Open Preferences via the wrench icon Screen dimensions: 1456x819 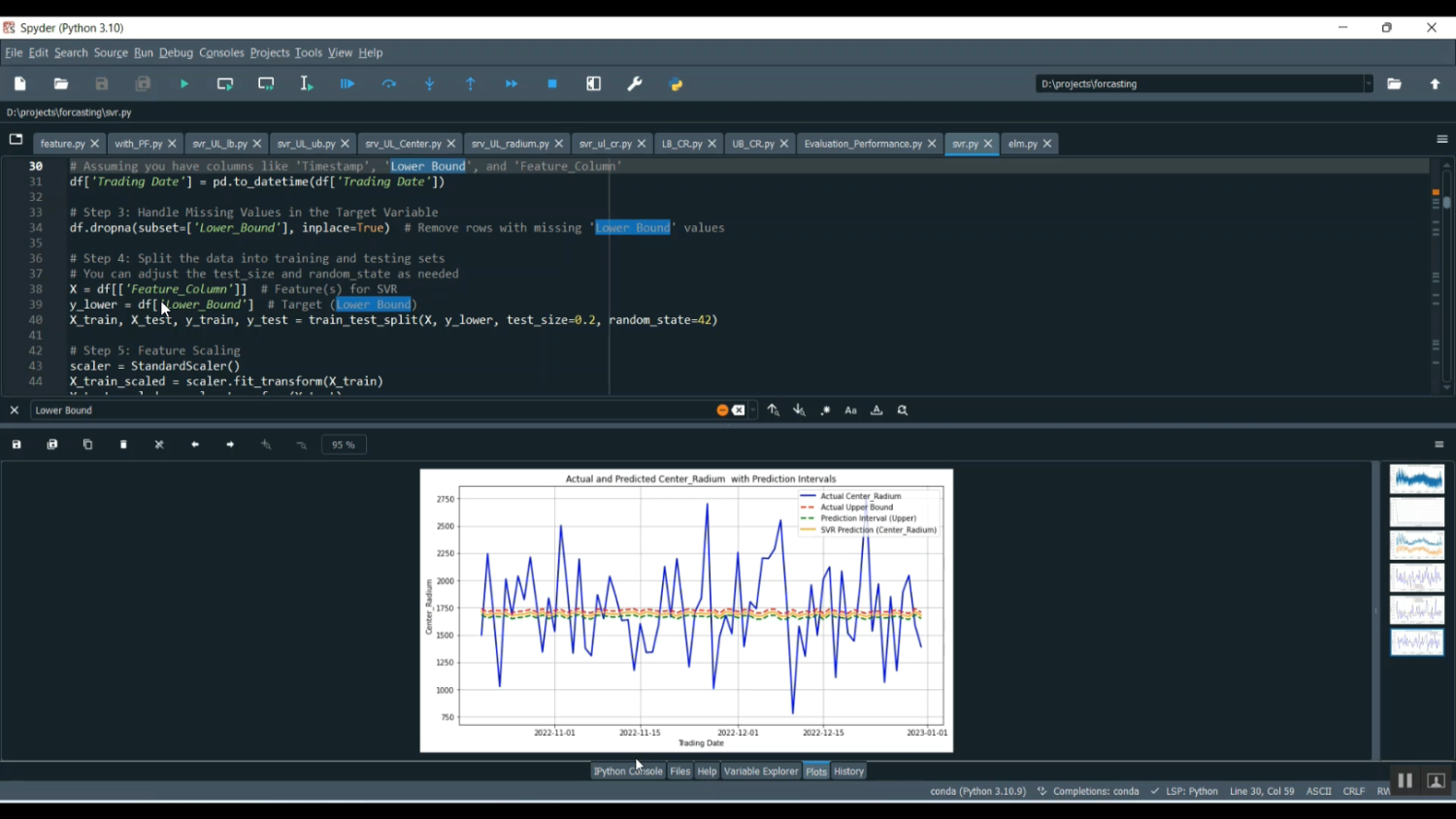point(635,84)
